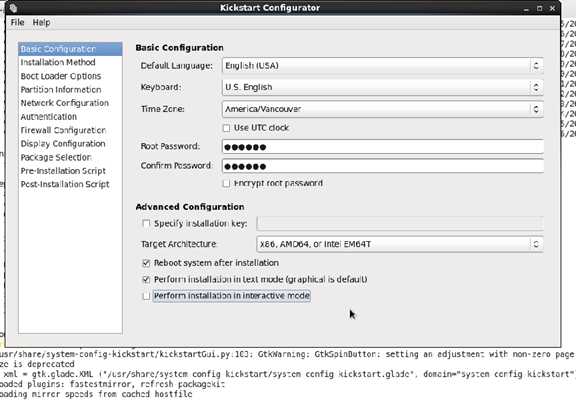This screenshot has height=411, width=576.
Task: Click the Kickstart Configurator title bar icon
Action: [x=13, y=8]
